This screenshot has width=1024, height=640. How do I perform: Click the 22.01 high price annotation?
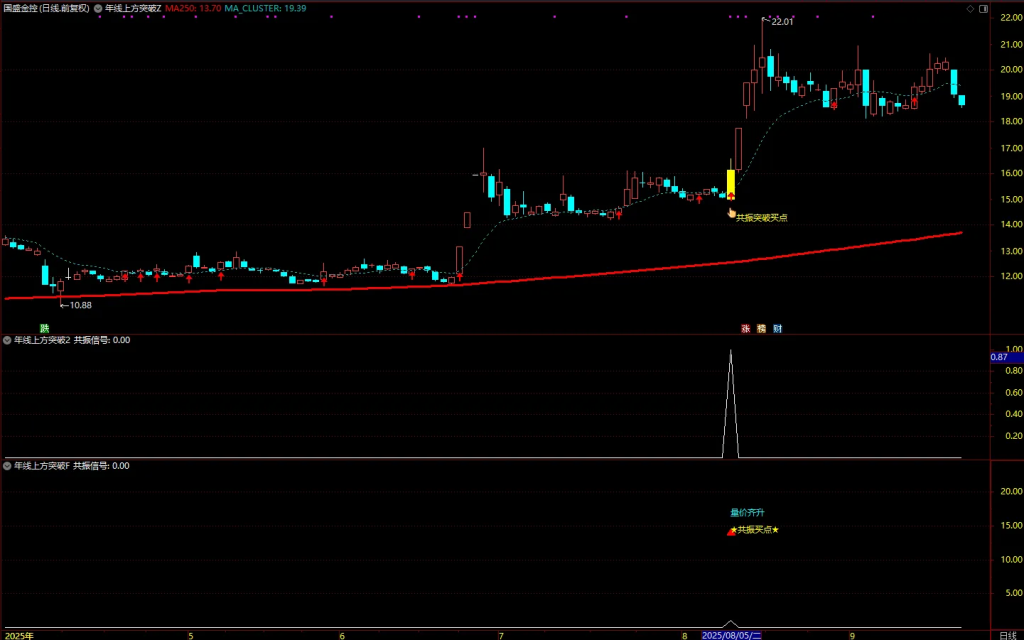(781, 21)
